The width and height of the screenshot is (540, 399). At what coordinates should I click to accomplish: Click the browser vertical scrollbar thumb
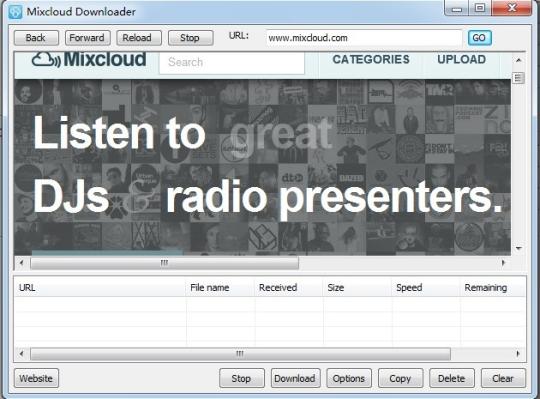(518, 78)
